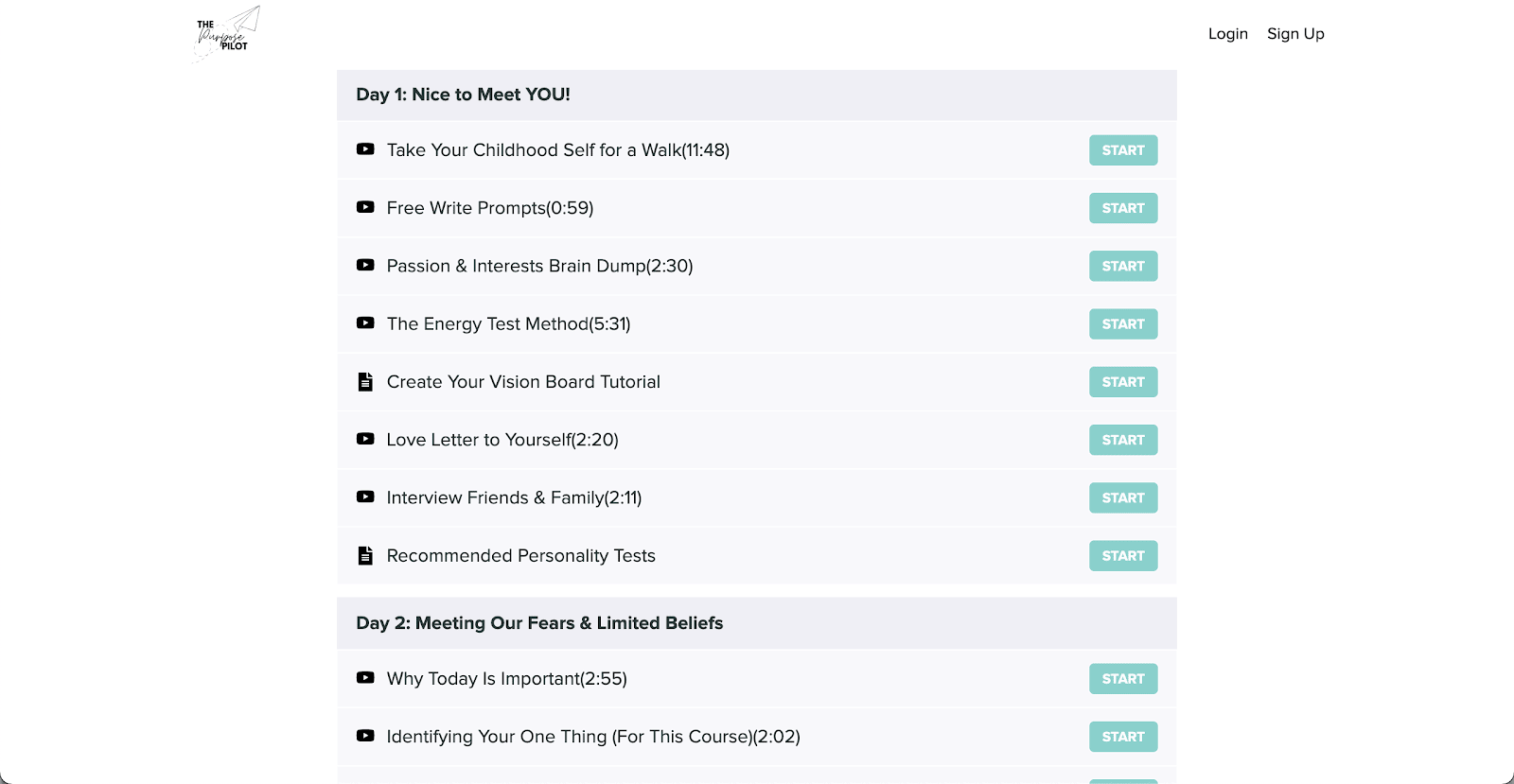The width and height of the screenshot is (1514, 784).
Task: Start the Love Letter to Yourself lesson
Action: (1123, 440)
